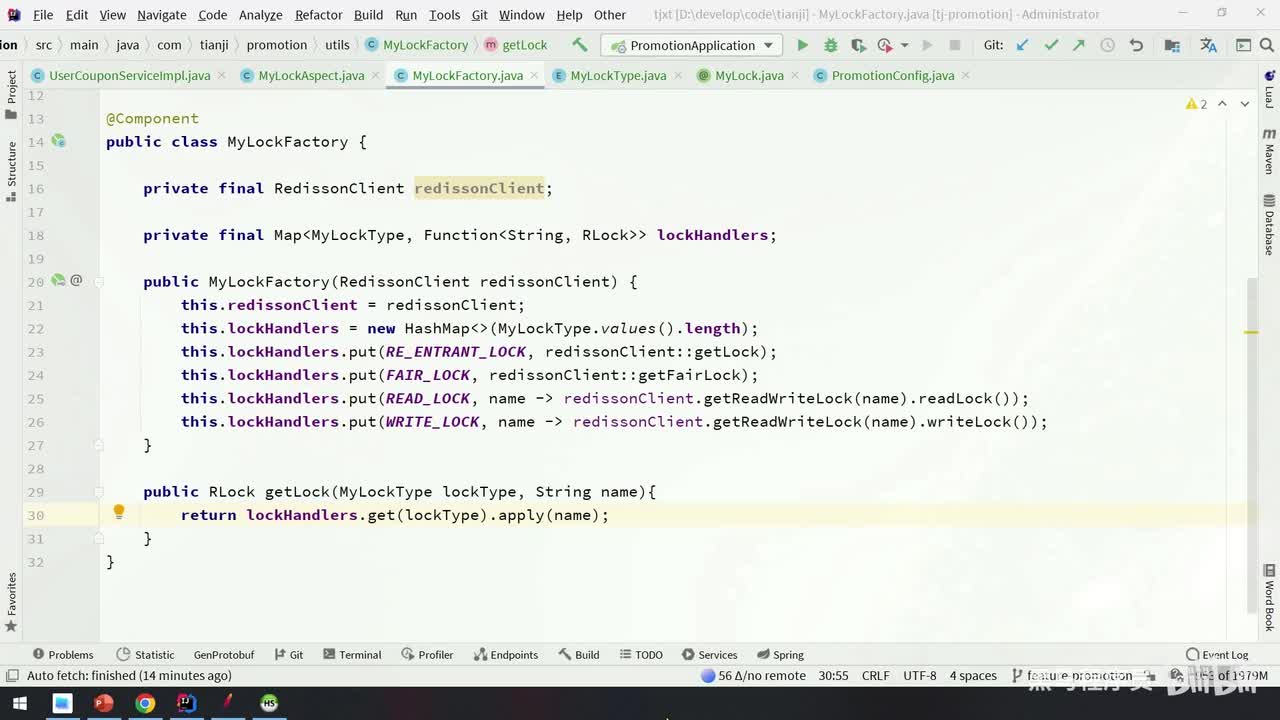Change line separator CRLF in status bar

click(875, 676)
